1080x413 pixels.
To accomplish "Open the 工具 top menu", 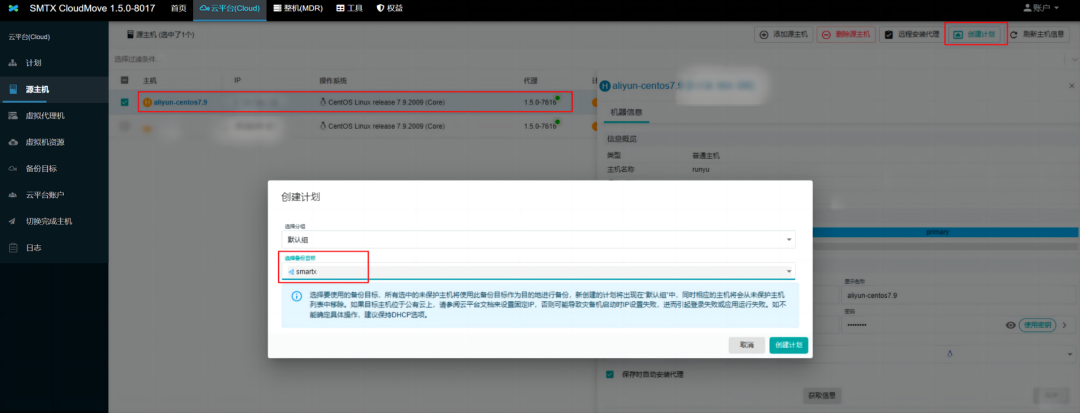I will coord(349,8).
